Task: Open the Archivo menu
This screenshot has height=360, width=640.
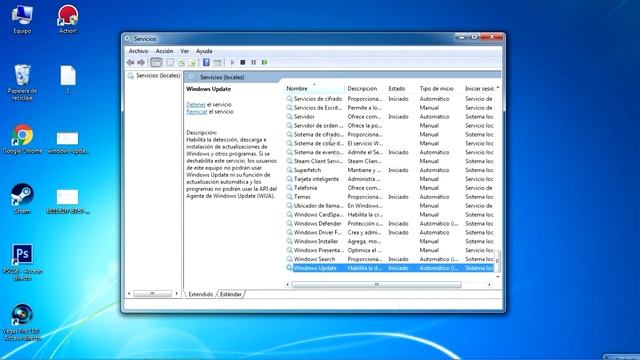Action: click(x=138, y=51)
